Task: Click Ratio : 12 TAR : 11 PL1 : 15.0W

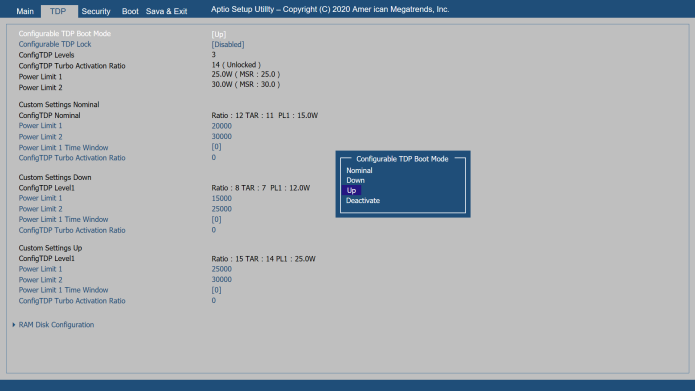Action: 265,115
